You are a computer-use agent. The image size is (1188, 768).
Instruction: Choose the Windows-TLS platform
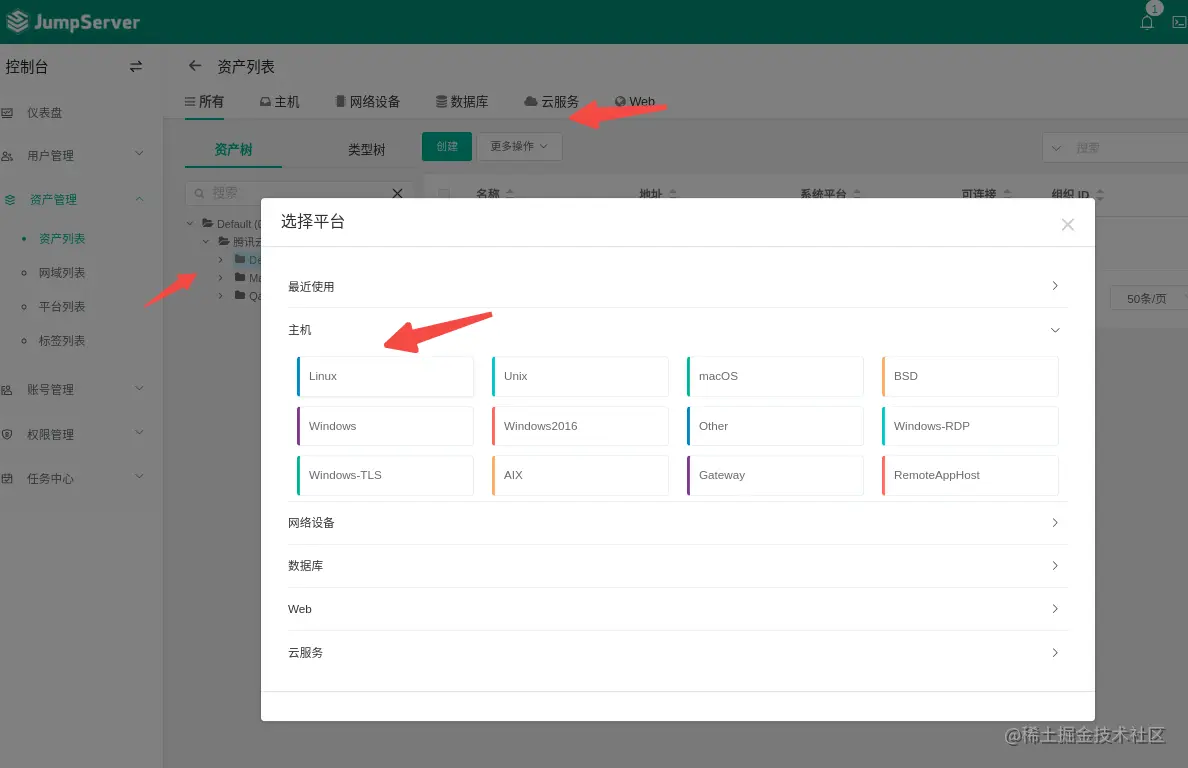point(385,476)
